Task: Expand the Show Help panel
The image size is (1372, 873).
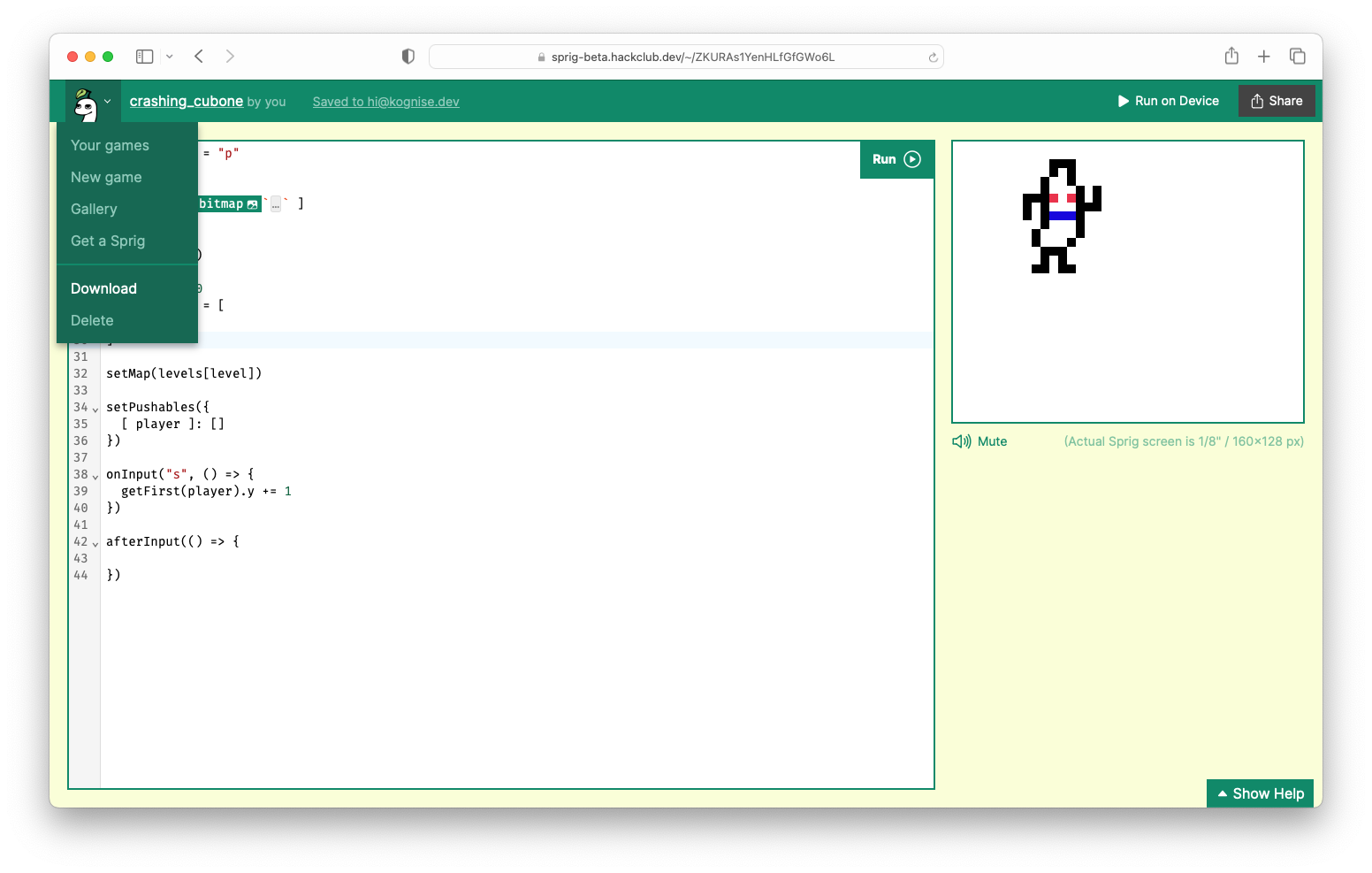Action: [1260, 793]
